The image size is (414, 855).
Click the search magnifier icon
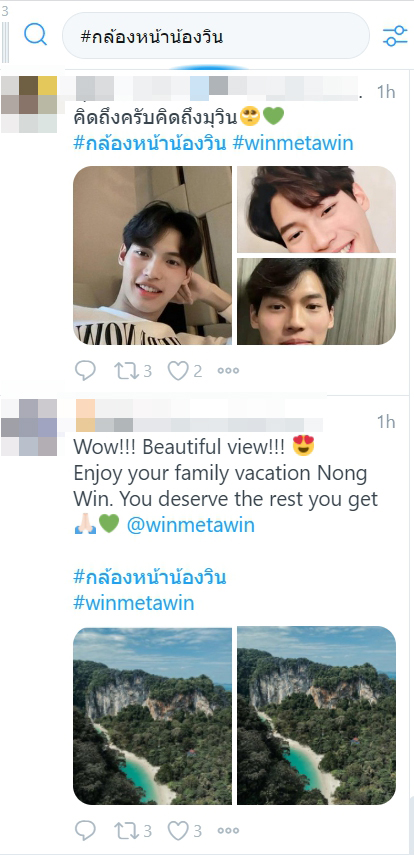pos(36,35)
